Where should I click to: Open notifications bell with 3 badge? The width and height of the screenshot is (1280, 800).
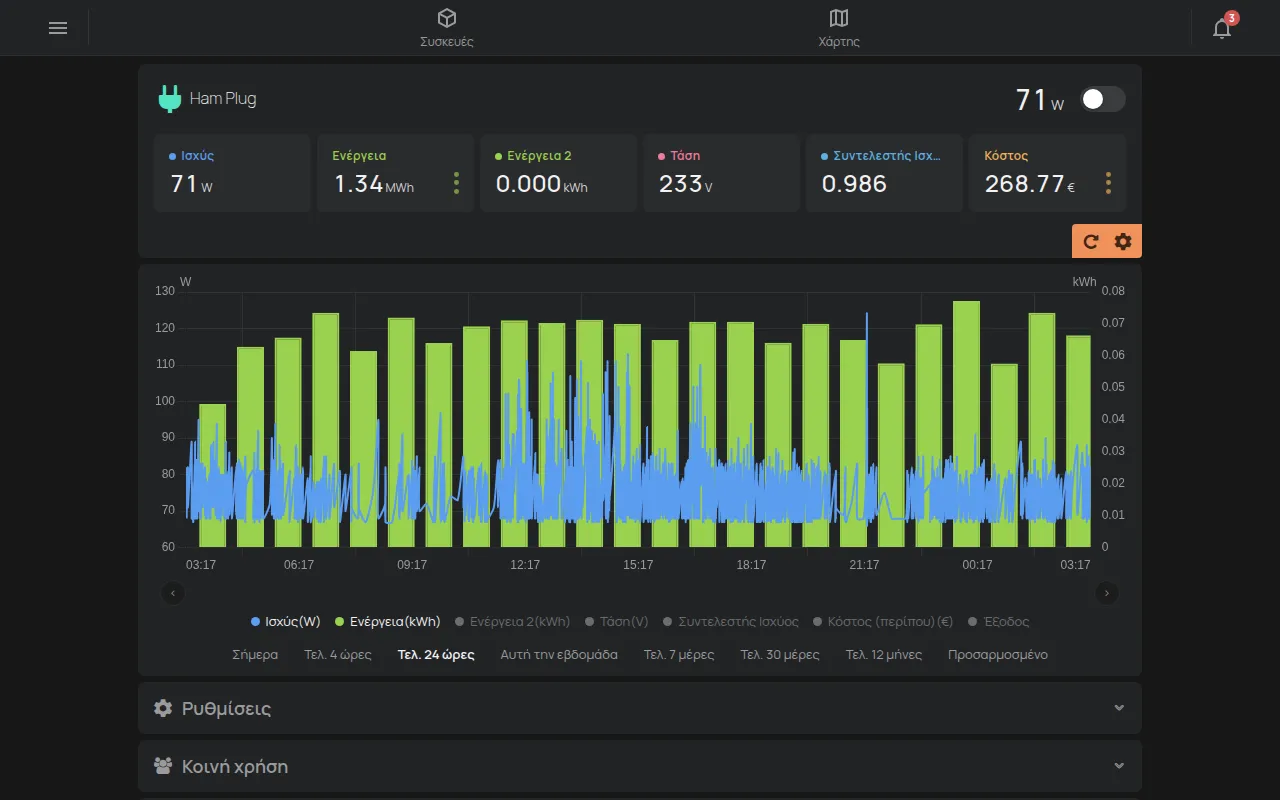pos(1222,28)
